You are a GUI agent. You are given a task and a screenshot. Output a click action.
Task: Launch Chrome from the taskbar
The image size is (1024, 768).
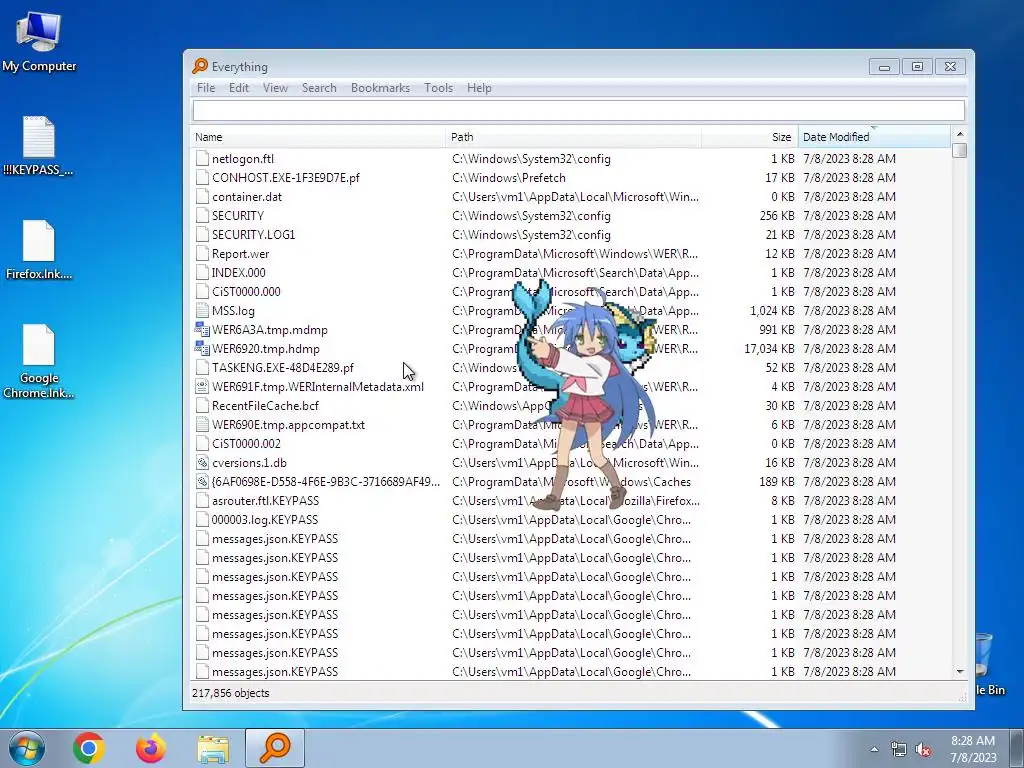click(89, 748)
